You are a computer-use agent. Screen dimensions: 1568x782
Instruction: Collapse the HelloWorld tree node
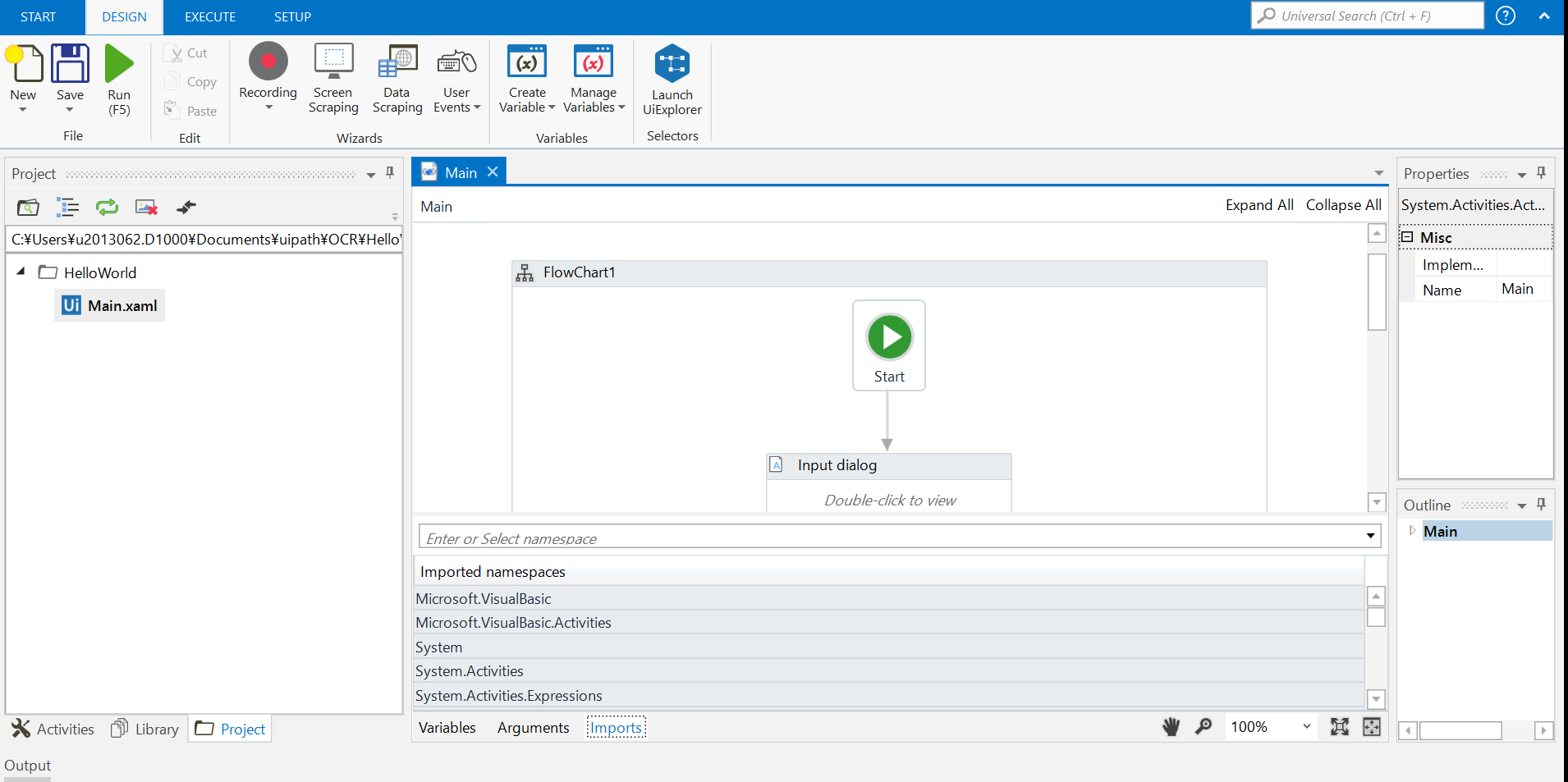21,272
